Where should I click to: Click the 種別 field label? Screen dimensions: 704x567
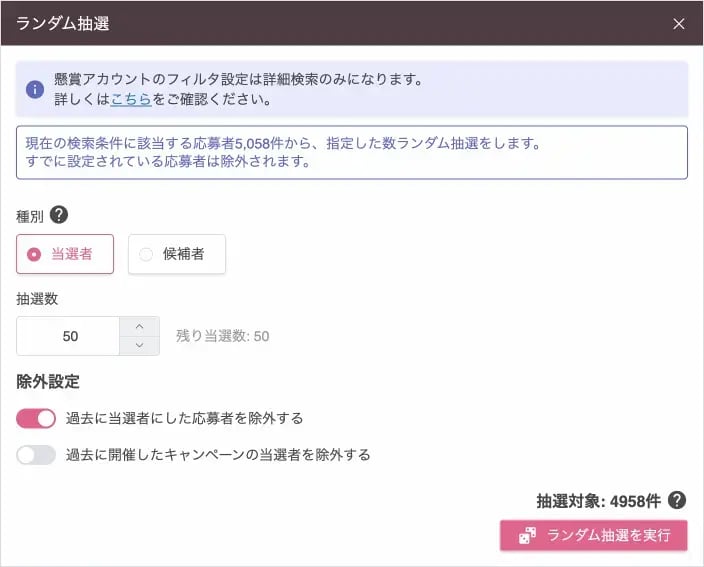point(30,215)
